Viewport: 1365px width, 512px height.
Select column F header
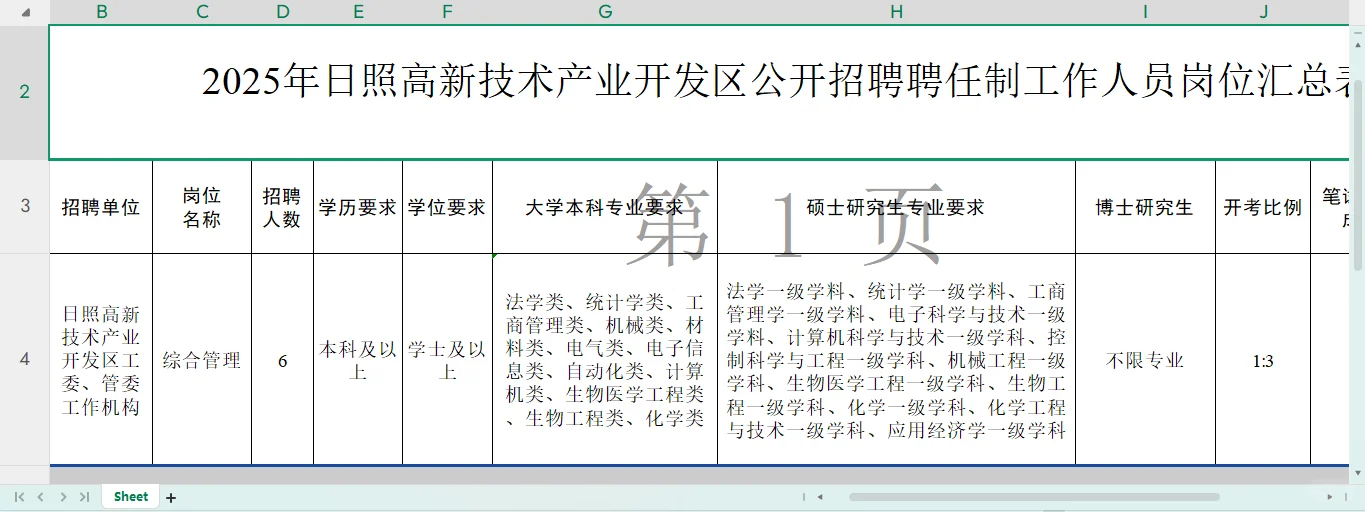pyautogui.click(x=447, y=12)
